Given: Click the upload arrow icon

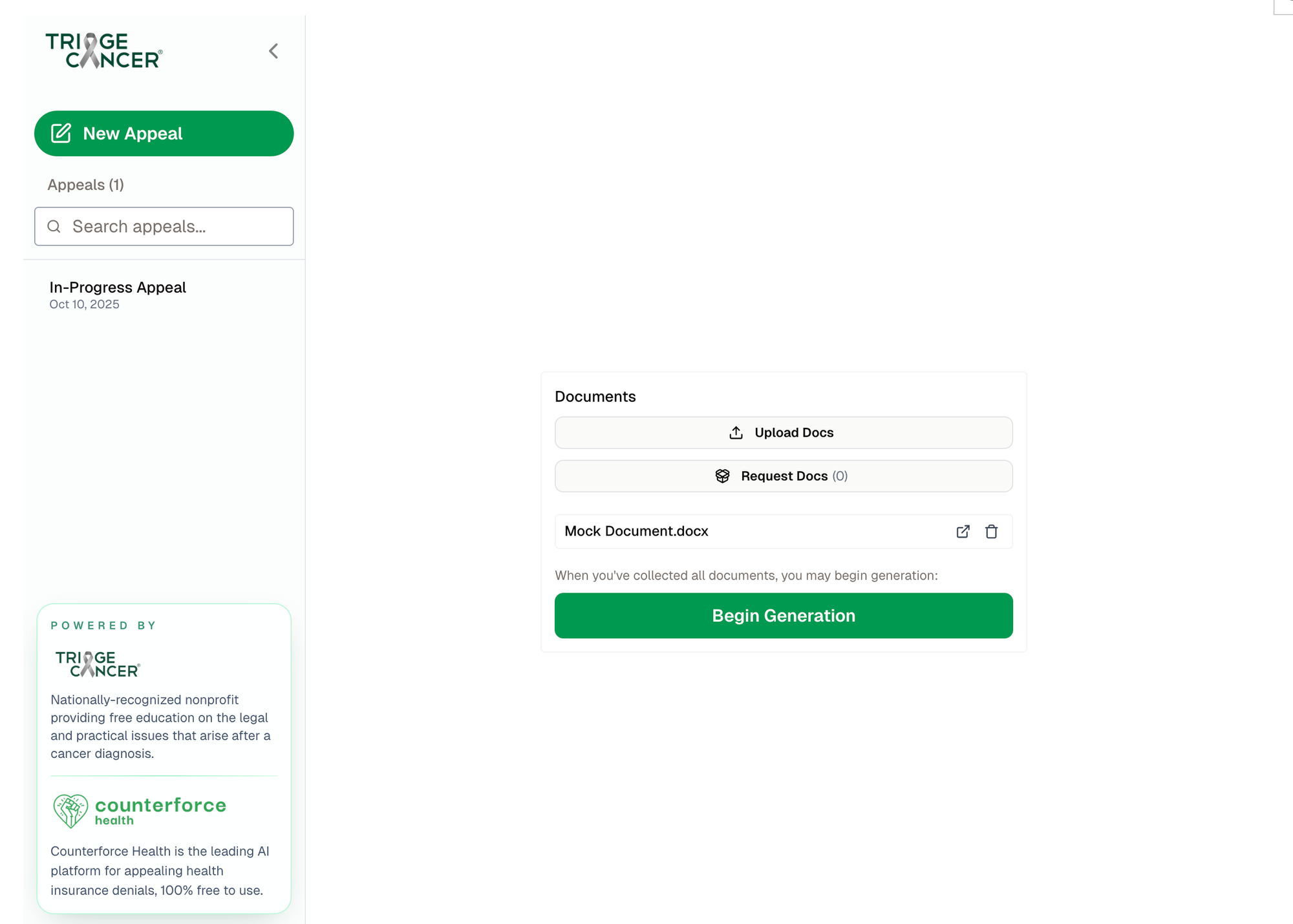Looking at the screenshot, I should pos(736,433).
